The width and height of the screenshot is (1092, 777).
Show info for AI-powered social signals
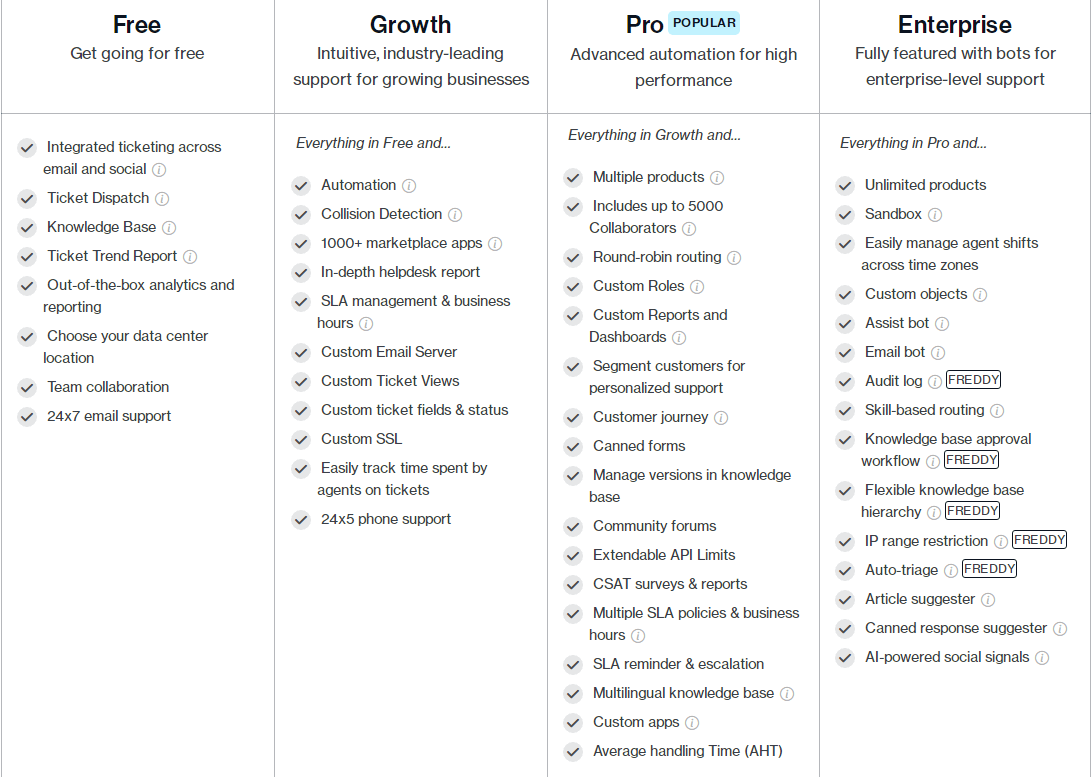(1042, 658)
